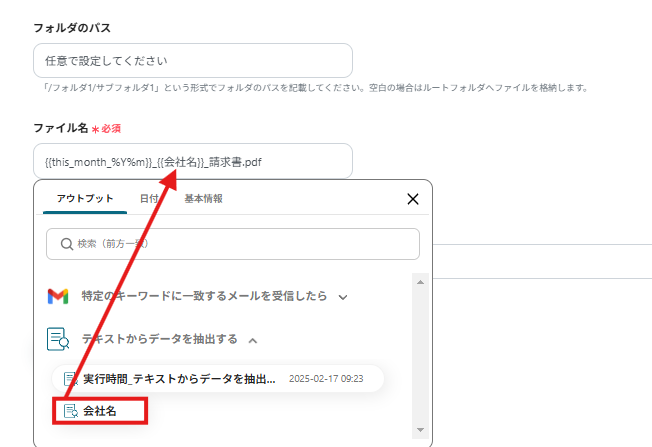Image resolution: width=652 pixels, height=447 pixels.
Task: Focus the 検索（前方一致） search box
Action: (x=233, y=244)
